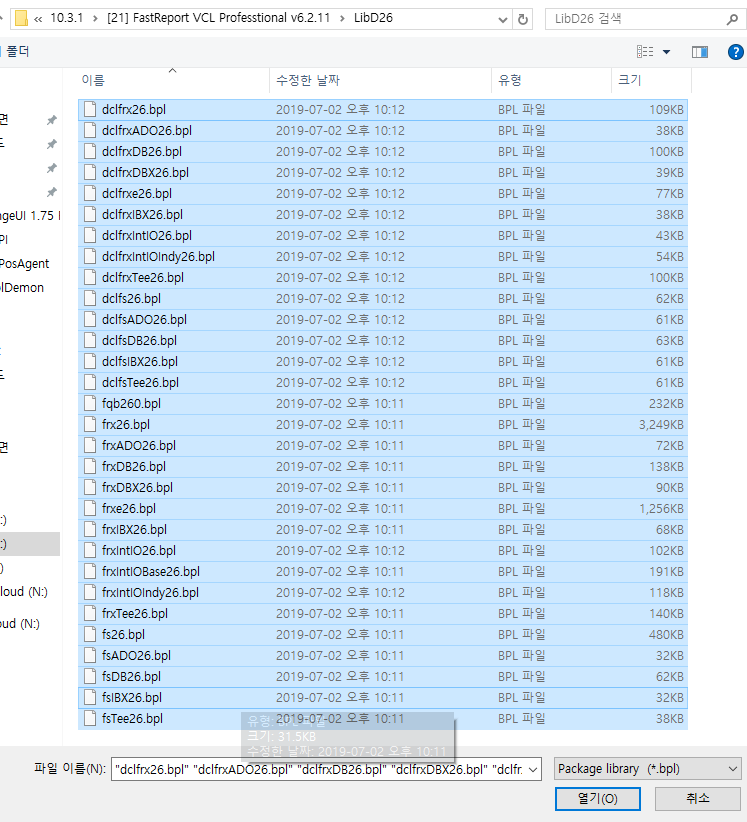Viewport: 747px width, 822px height.
Task: Click the file icon of frx26.bpl
Action: click(x=90, y=425)
